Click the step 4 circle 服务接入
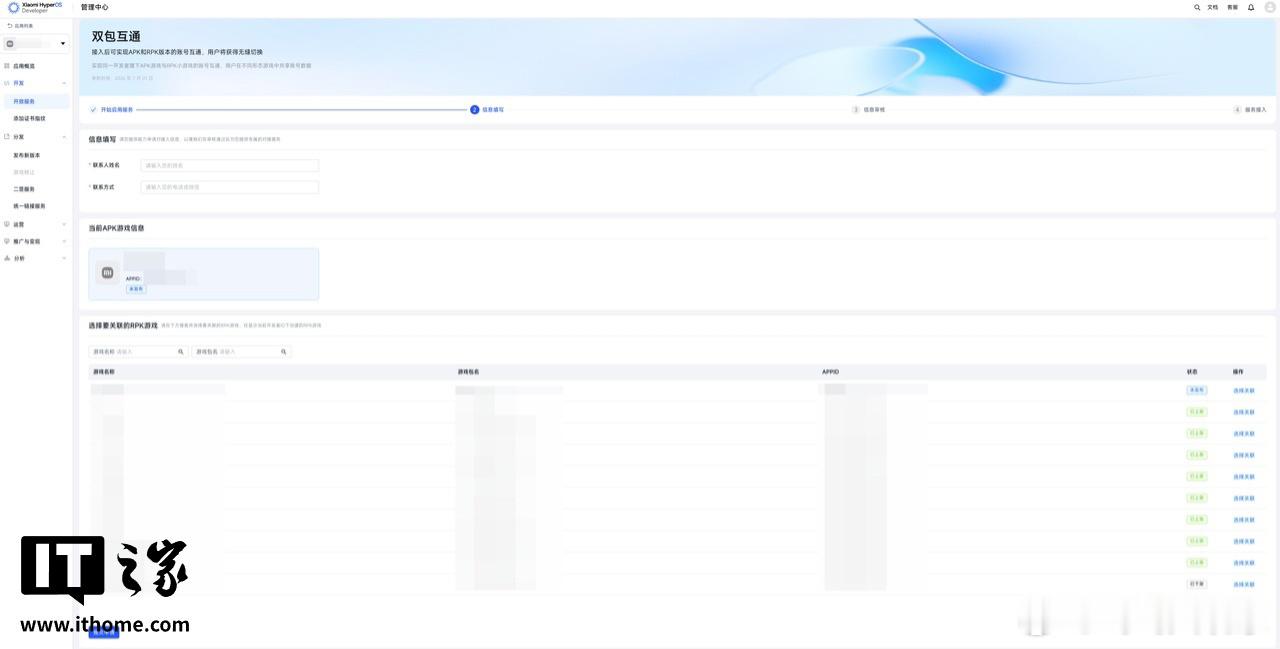 (1237, 110)
